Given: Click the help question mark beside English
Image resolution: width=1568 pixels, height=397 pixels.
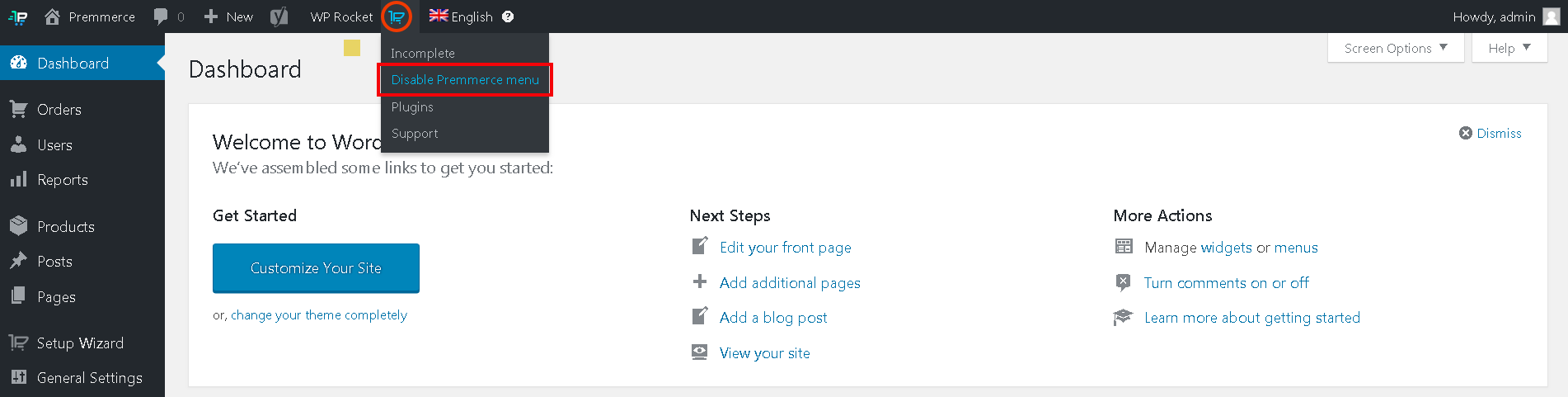Looking at the screenshot, I should (x=508, y=17).
